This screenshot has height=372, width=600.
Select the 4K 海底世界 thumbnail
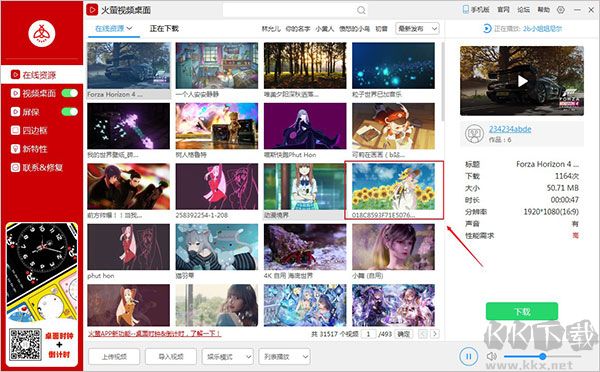305,247
